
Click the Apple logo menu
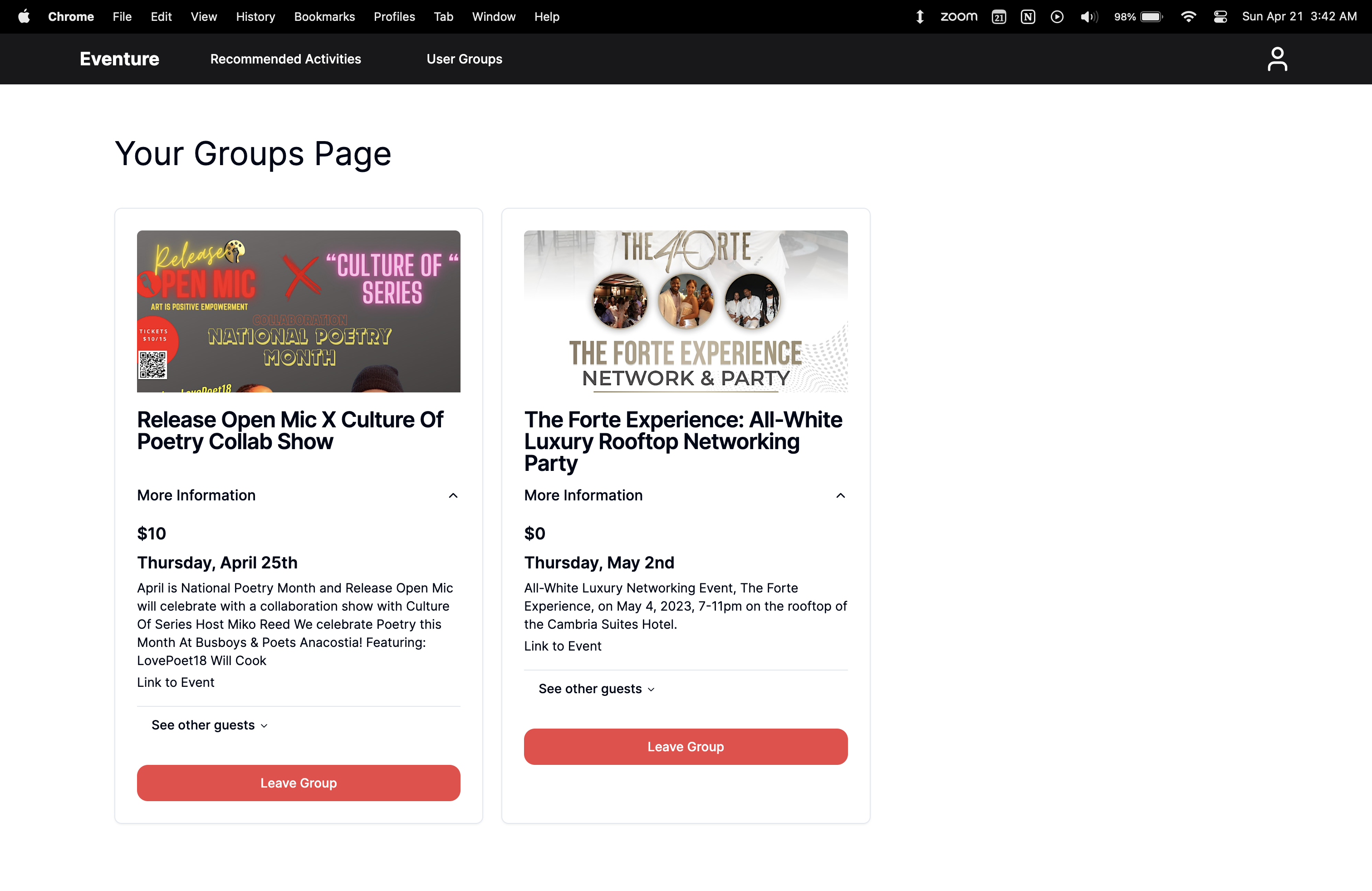pos(24,17)
